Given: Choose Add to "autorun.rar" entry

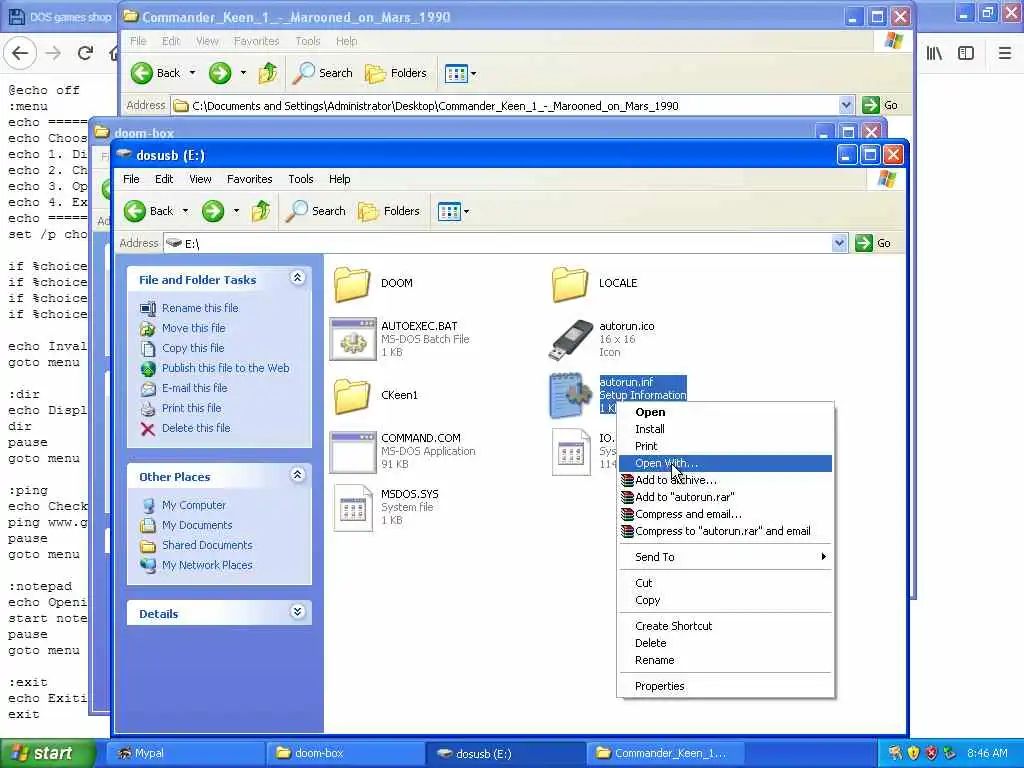Looking at the screenshot, I should [725, 497].
